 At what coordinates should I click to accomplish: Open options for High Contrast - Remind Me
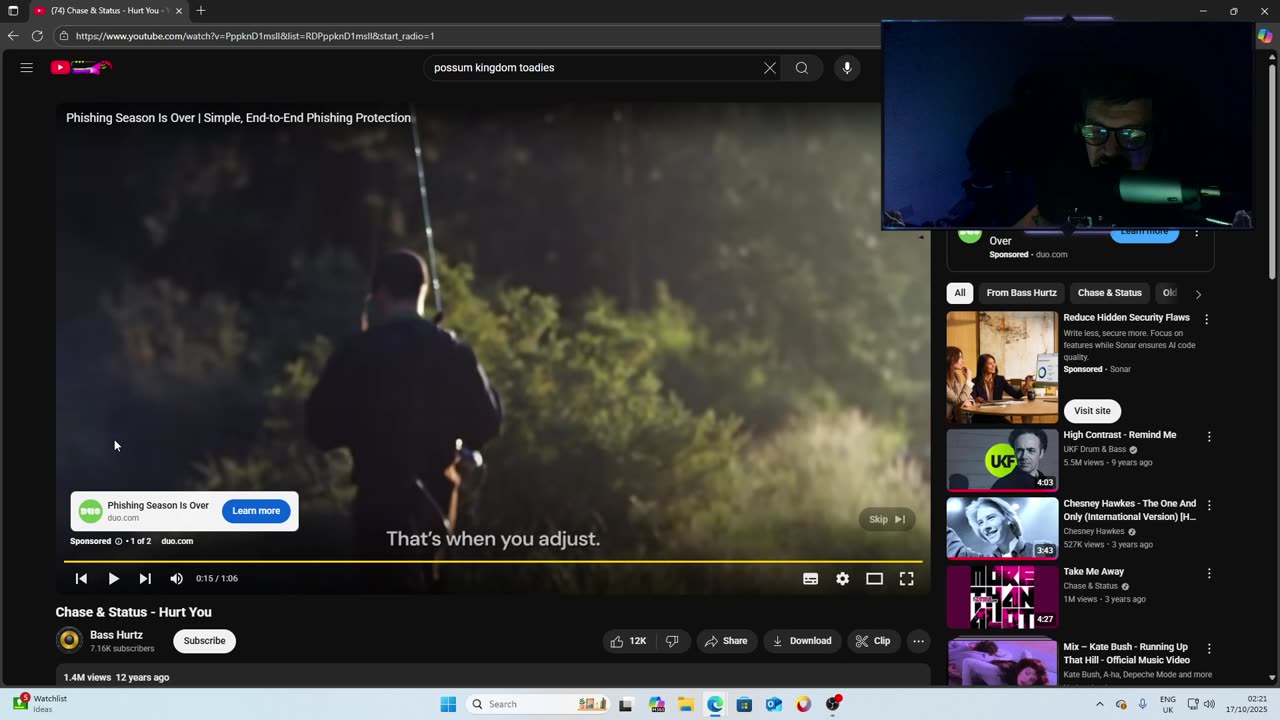[x=1209, y=437]
